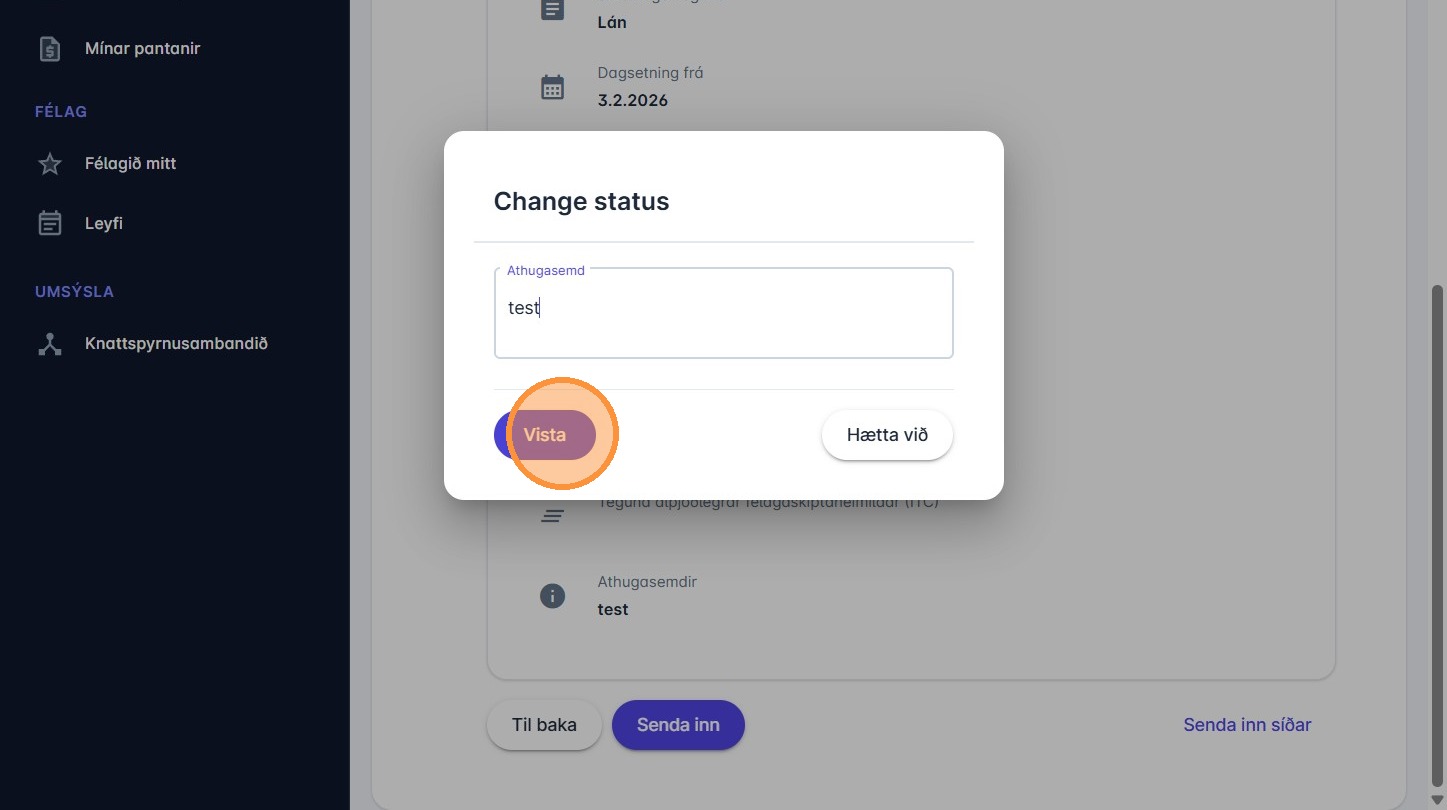Click the calendar icon beside Dagsetning frá
1447x810 pixels.
(x=553, y=87)
